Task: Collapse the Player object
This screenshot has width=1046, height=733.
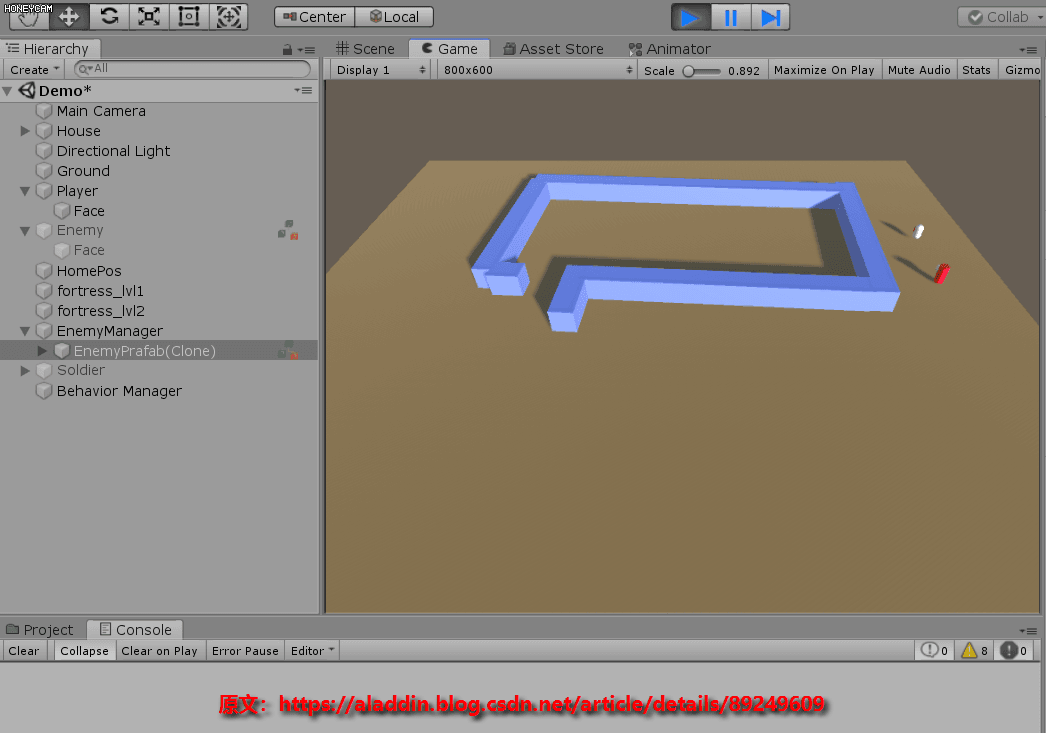Action: [25, 191]
